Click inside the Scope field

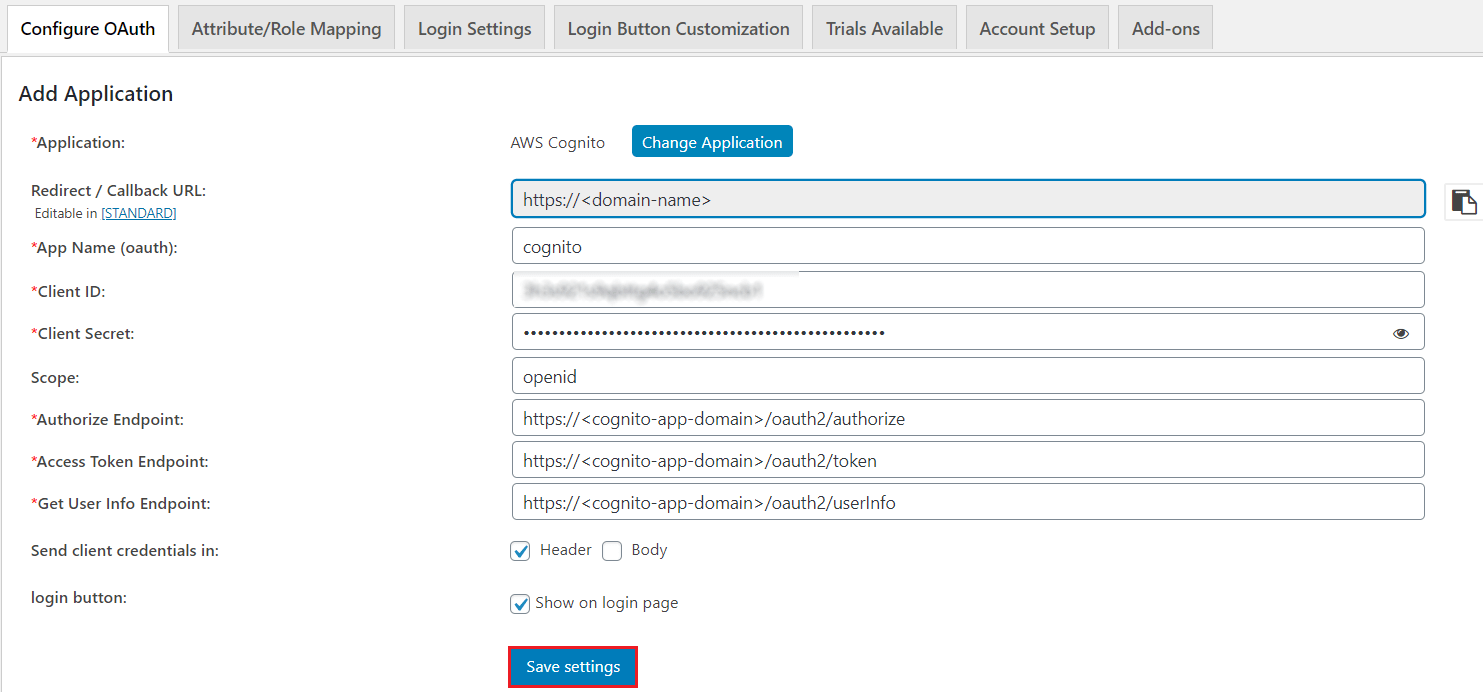coord(967,375)
